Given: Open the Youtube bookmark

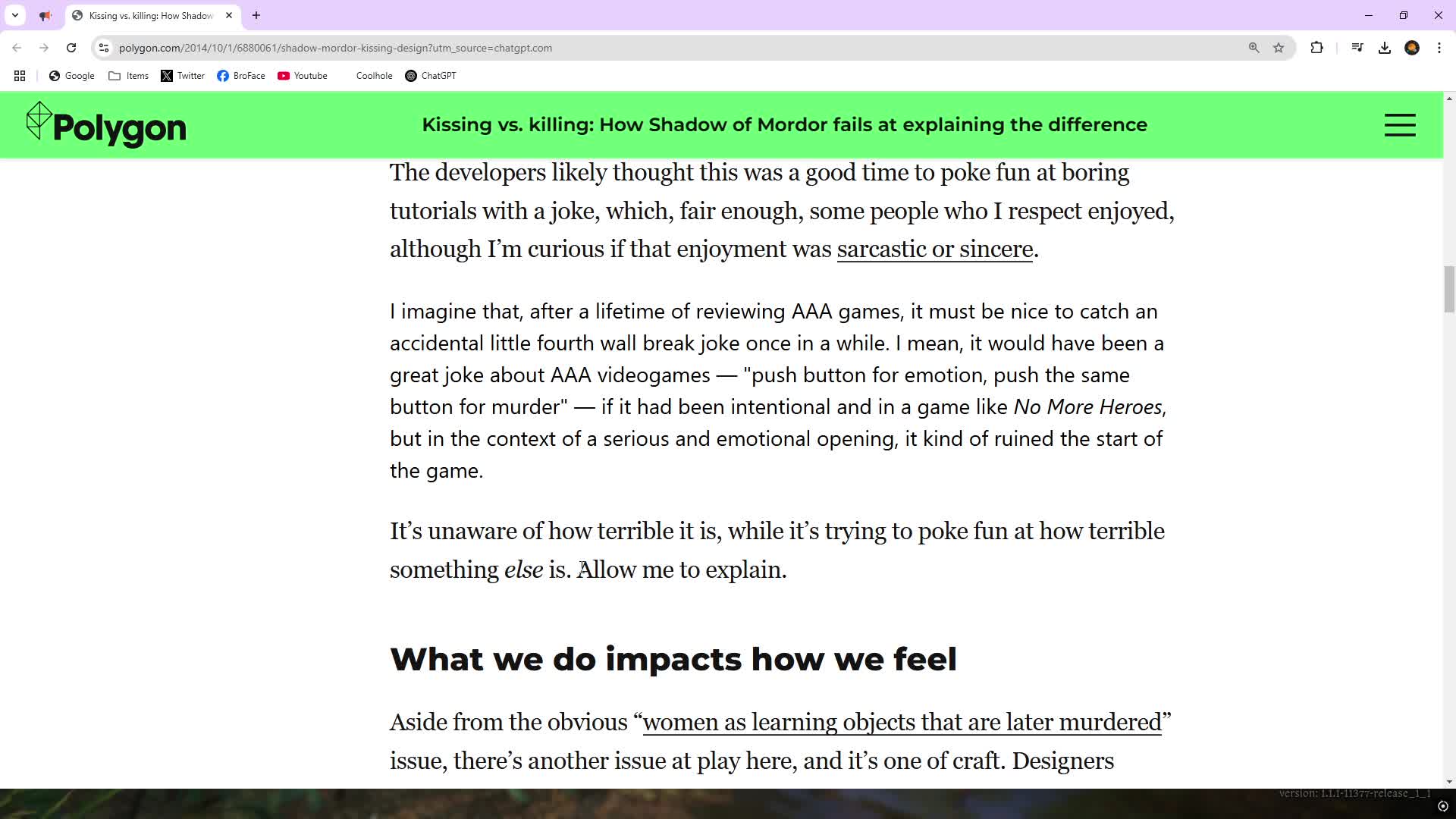Looking at the screenshot, I should click(x=303, y=76).
